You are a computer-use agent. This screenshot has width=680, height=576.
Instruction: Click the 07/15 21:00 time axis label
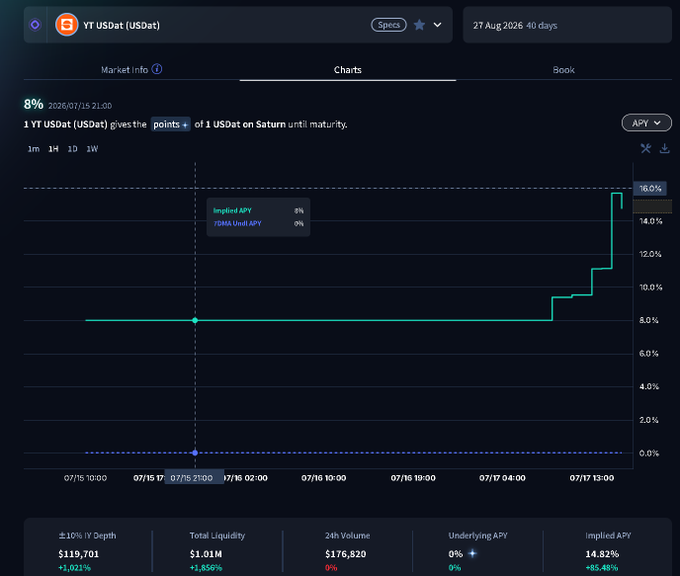(192, 478)
